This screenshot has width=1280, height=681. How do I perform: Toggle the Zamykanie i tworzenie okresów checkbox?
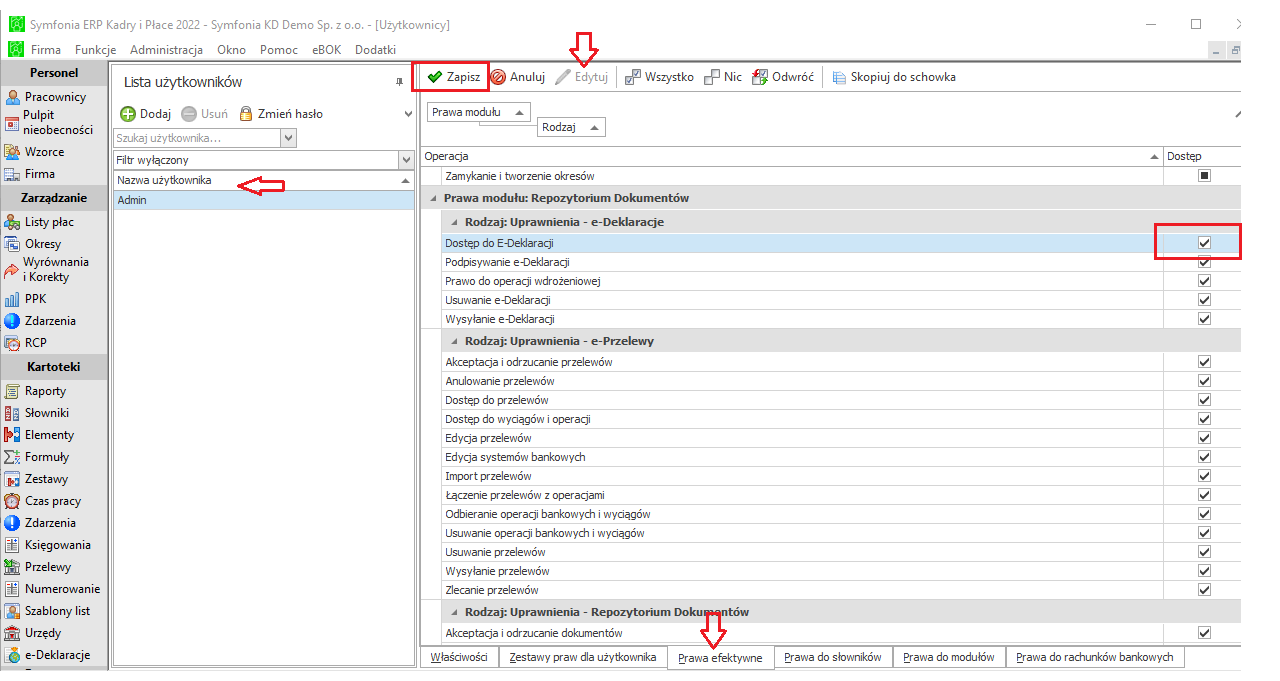pos(1204,176)
